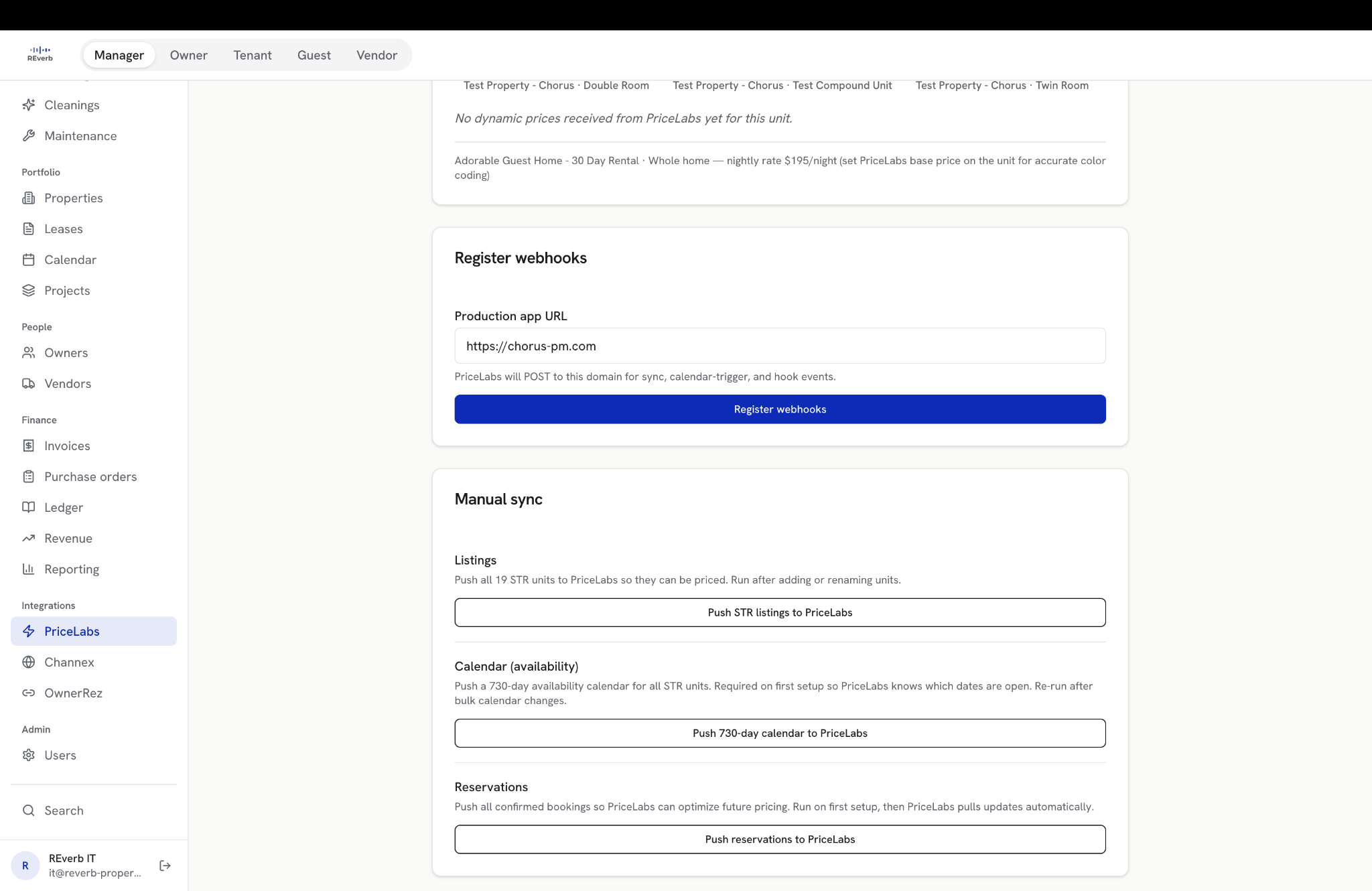1372x891 pixels.
Task: Open the Channex integration label
Action: click(69, 663)
